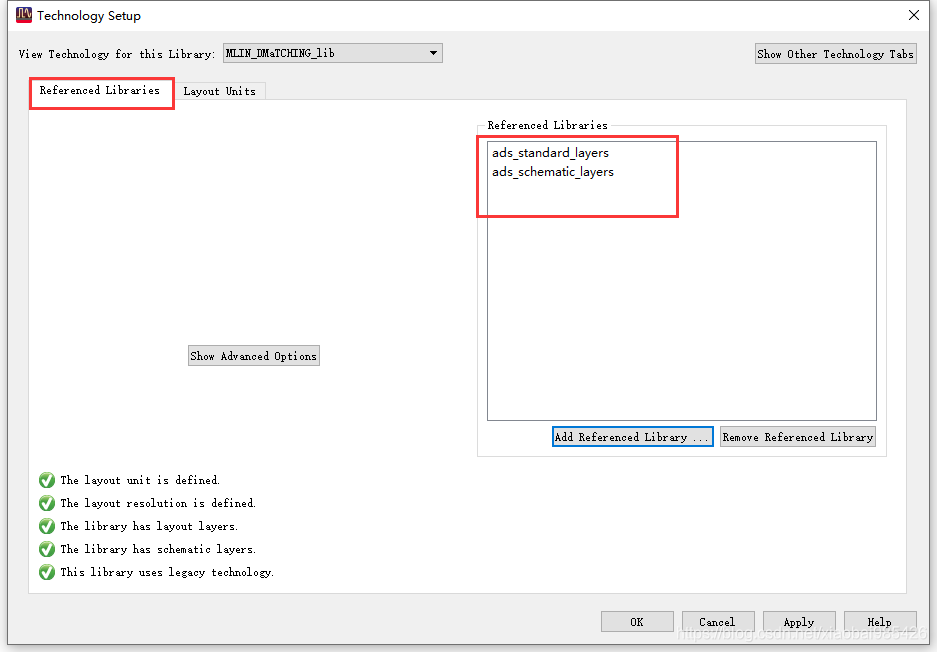The height and width of the screenshot is (652, 937).
Task: Switch to the Layout Units tab
Action: [x=219, y=91]
